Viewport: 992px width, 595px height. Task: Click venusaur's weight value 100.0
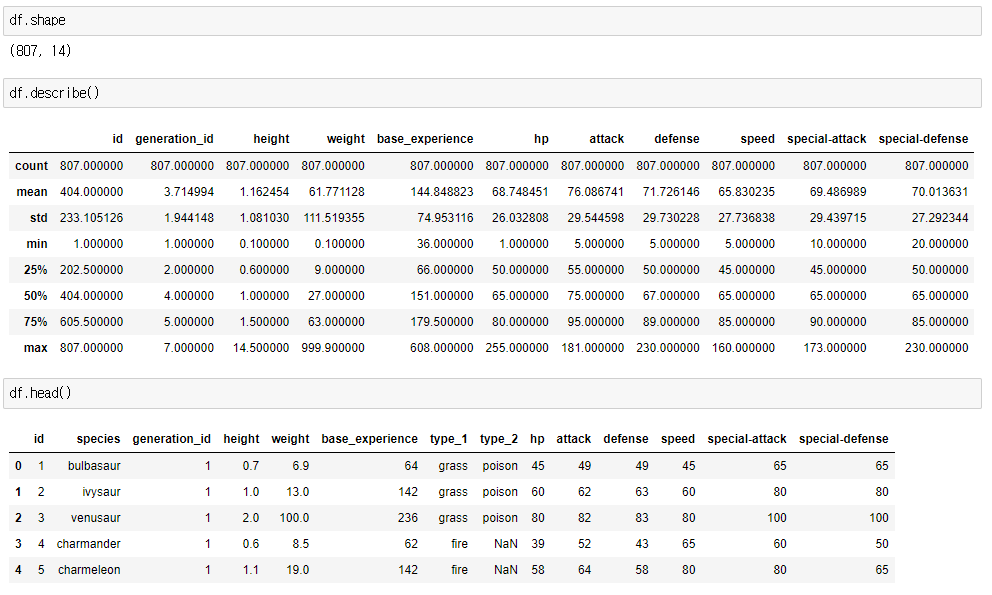tap(294, 518)
